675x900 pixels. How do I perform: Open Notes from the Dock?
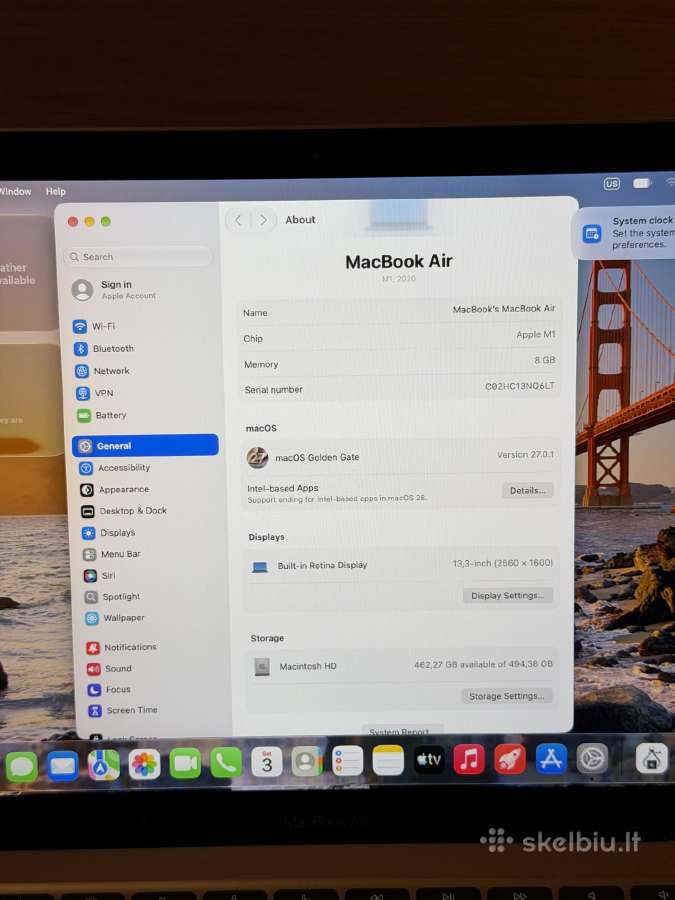coord(388,761)
